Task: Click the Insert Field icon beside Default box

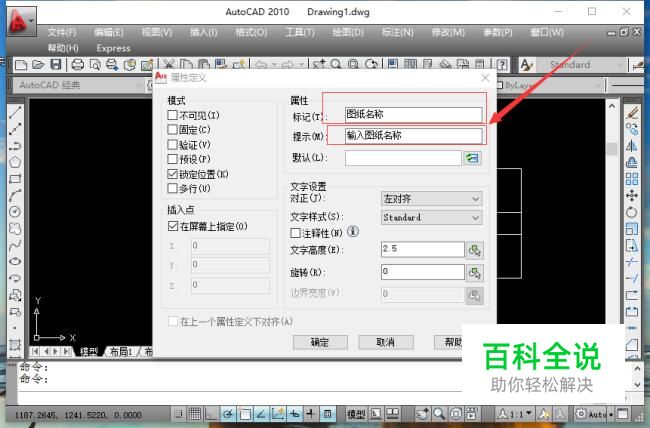Action: pos(473,158)
